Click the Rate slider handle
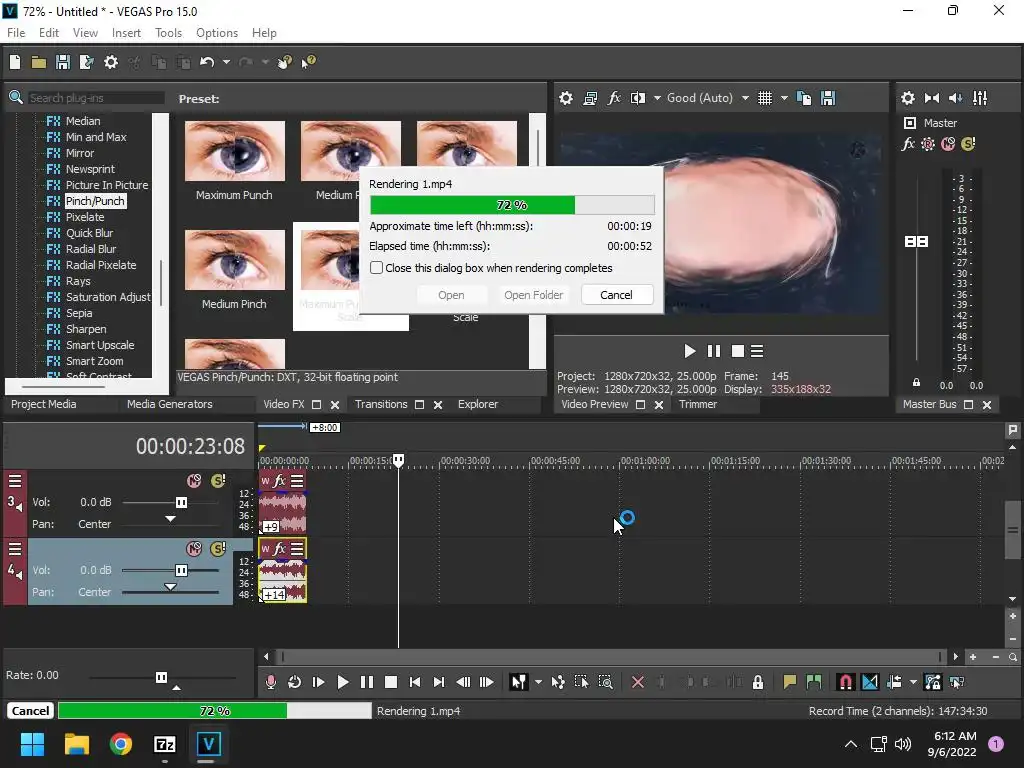1024x768 pixels. tap(161, 677)
